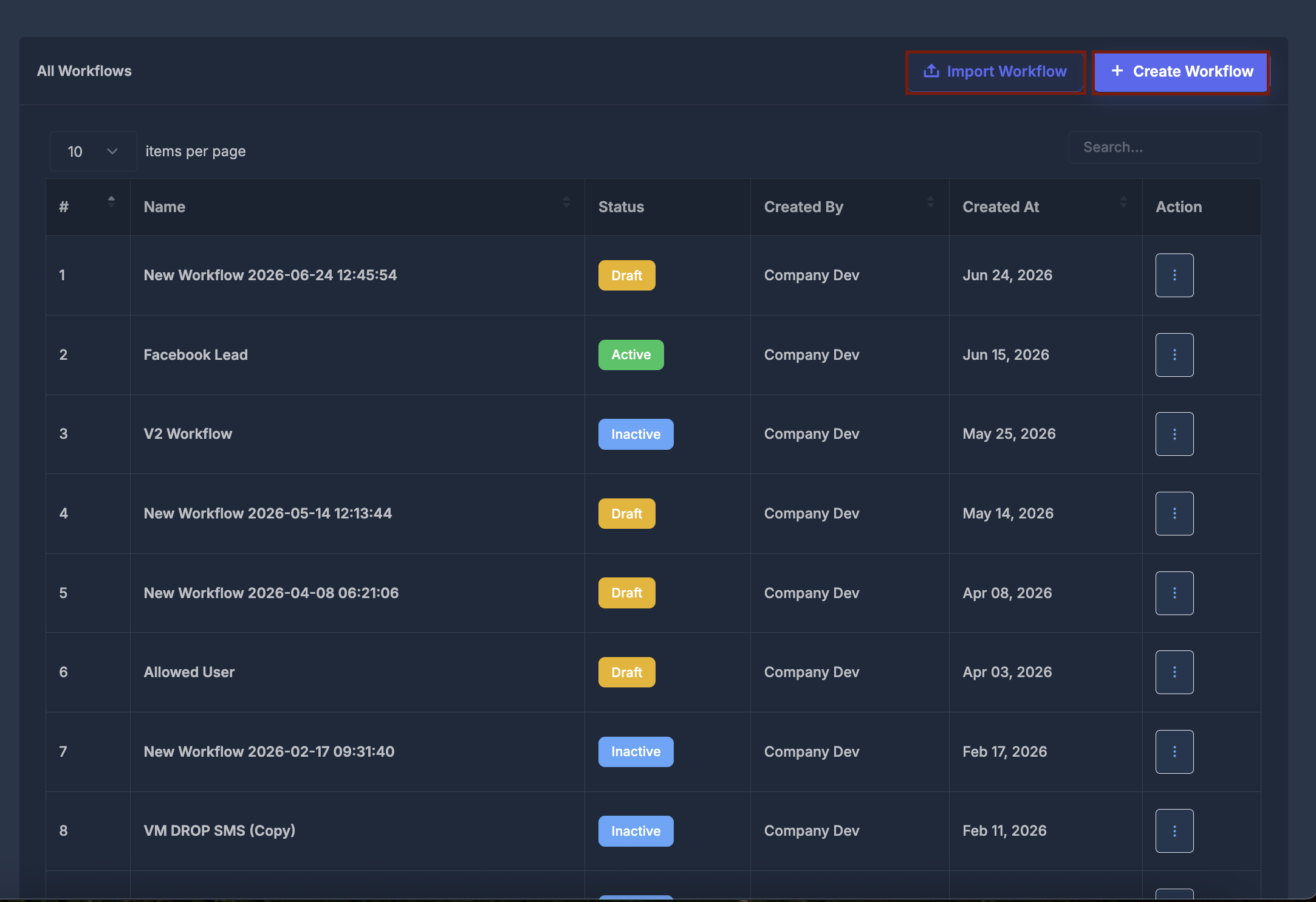
Task: Open action menu for VM DROP SMS (Copy) row
Action: [x=1174, y=831]
